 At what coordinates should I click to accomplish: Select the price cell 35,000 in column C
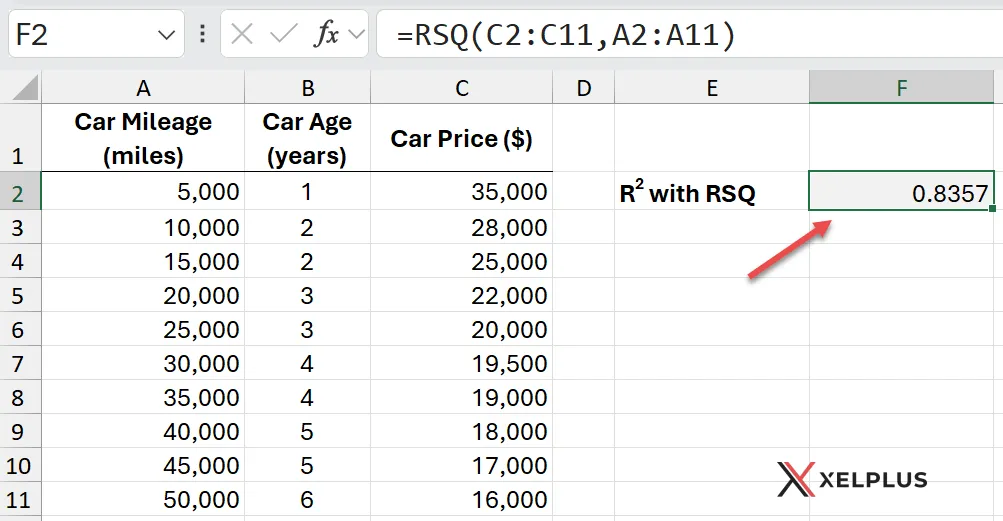[x=462, y=191]
